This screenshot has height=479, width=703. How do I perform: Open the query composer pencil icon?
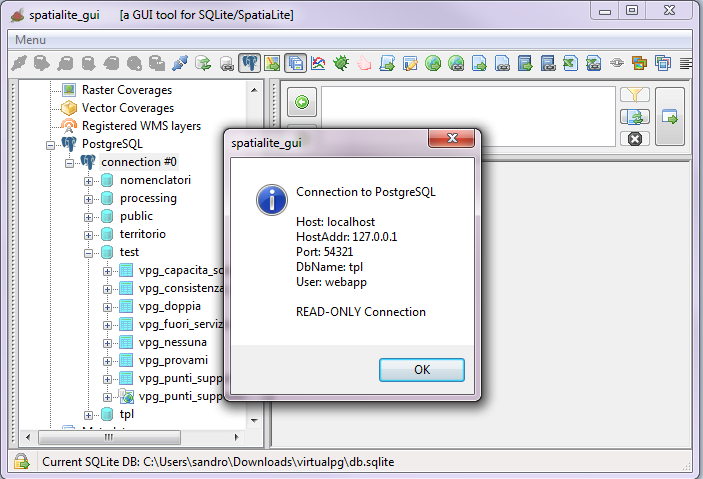point(410,63)
